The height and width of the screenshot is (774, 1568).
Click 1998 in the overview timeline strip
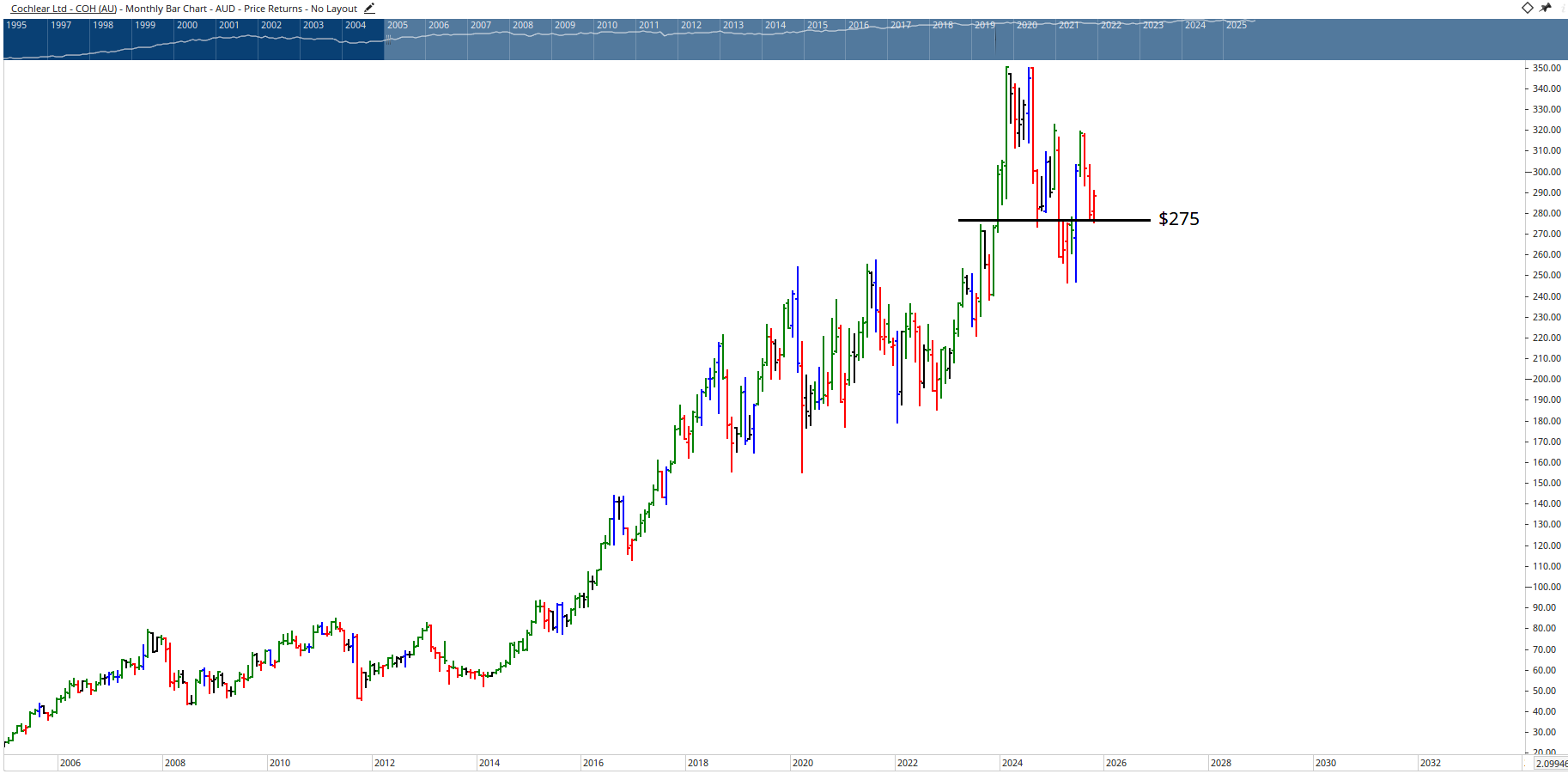103,25
